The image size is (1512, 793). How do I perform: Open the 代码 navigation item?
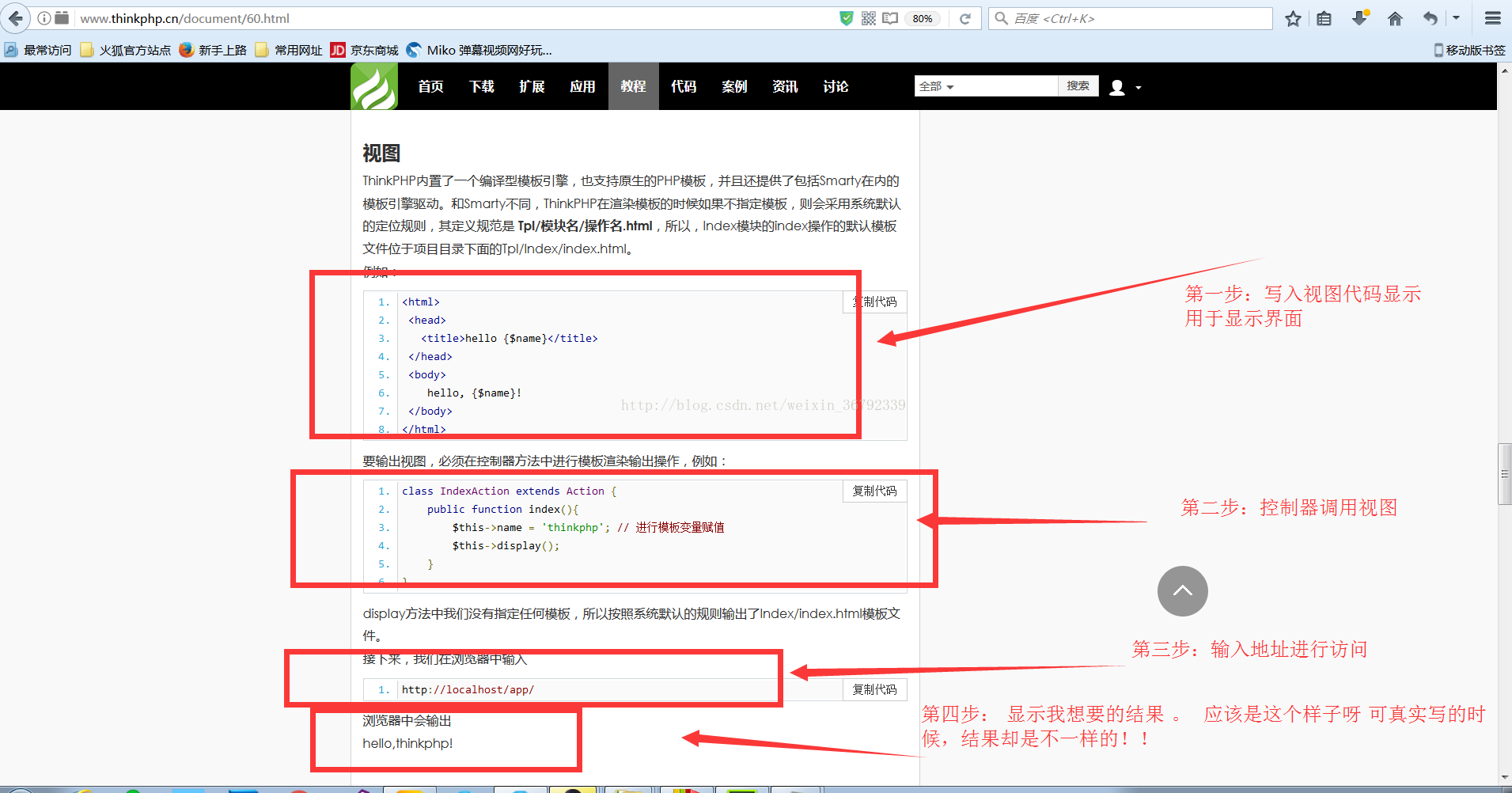[684, 86]
